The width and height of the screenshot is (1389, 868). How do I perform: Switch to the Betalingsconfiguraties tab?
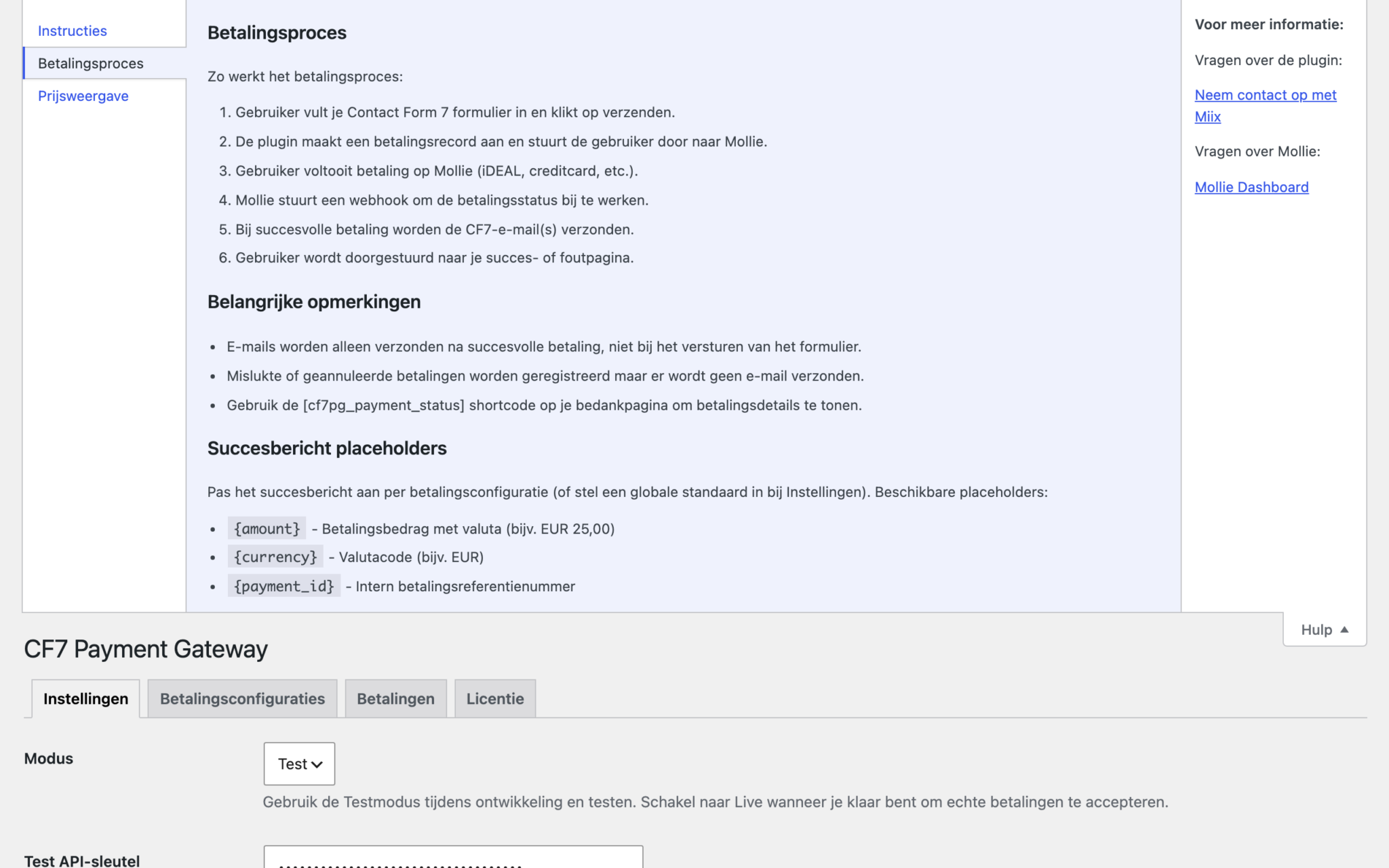pyautogui.click(x=242, y=698)
